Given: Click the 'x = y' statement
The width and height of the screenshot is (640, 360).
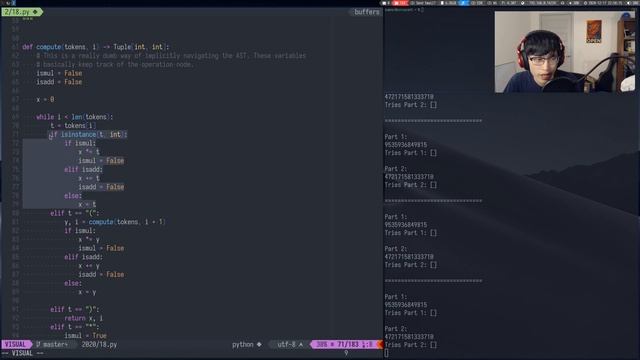Looking at the screenshot, I should click(87, 292).
